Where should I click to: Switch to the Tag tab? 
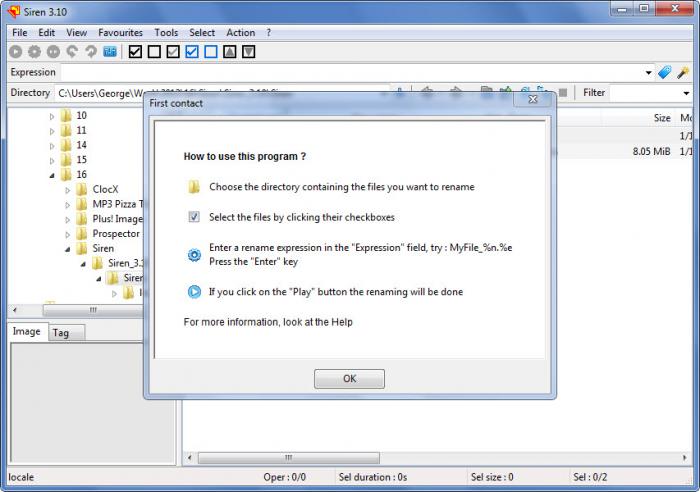61,333
